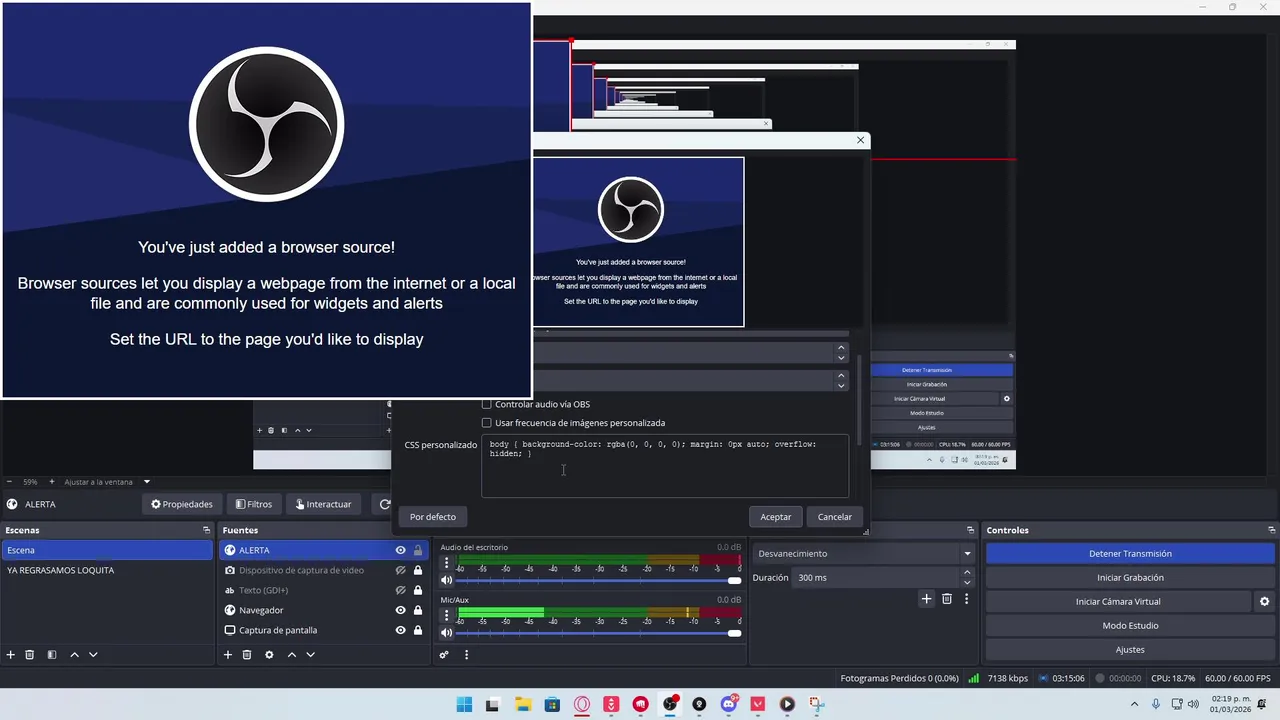Toggle lock on ALERTA source
1280x720 pixels.
click(x=418, y=550)
